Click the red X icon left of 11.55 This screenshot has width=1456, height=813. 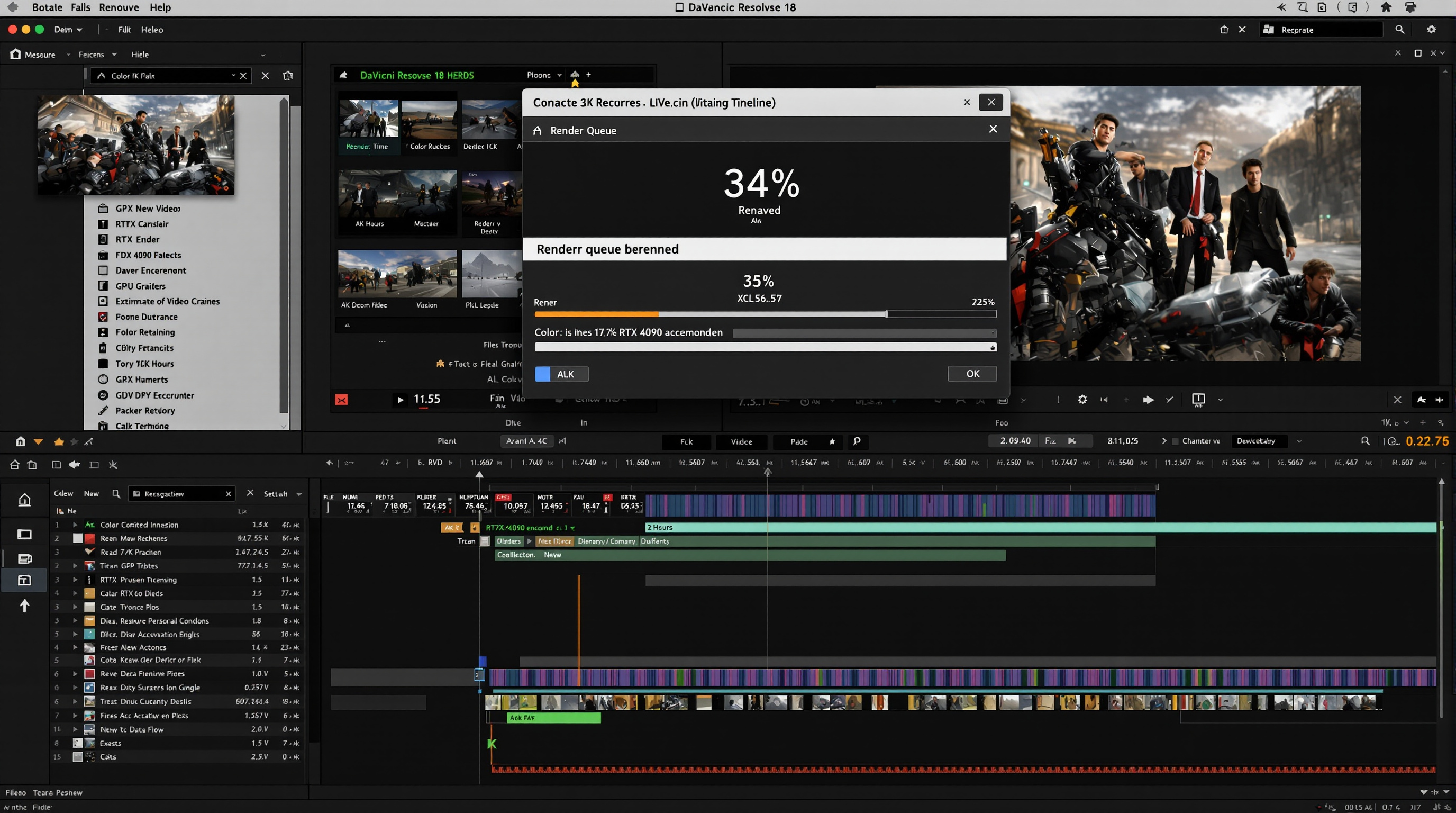pyautogui.click(x=341, y=400)
